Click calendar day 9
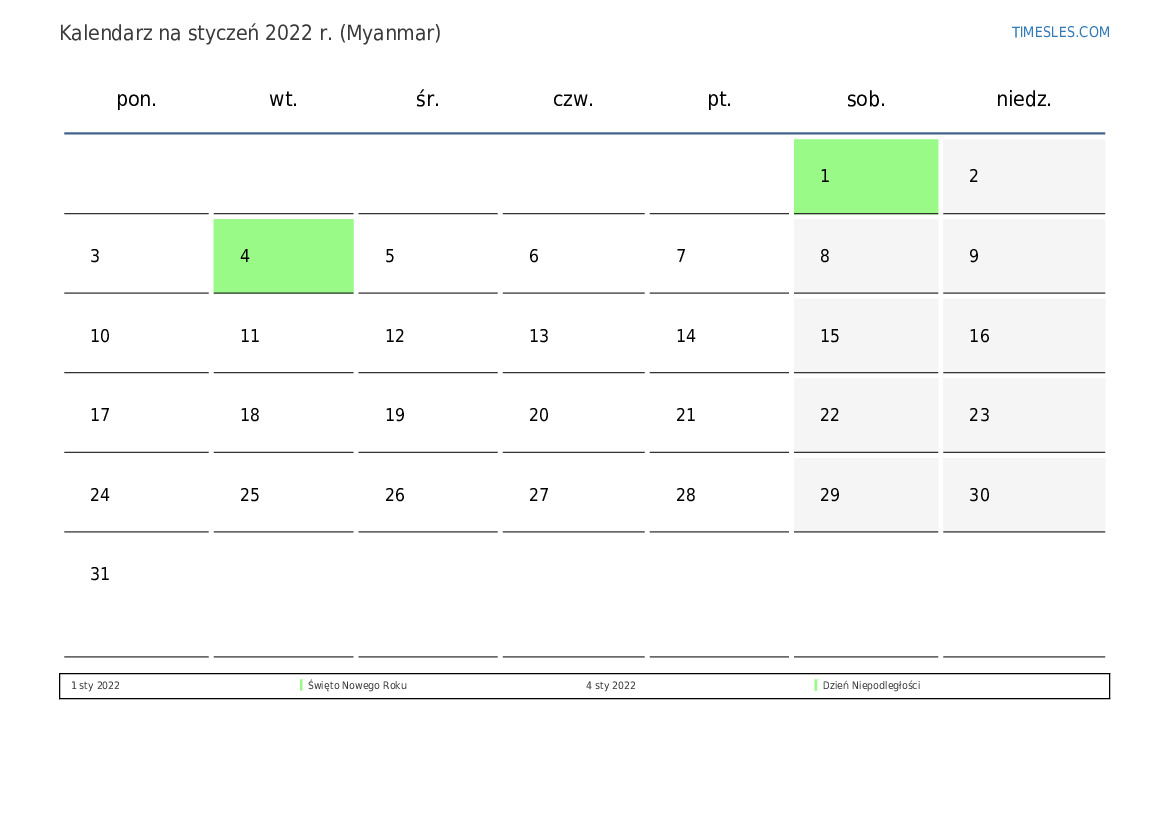1169x827 pixels. (x=1024, y=256)
